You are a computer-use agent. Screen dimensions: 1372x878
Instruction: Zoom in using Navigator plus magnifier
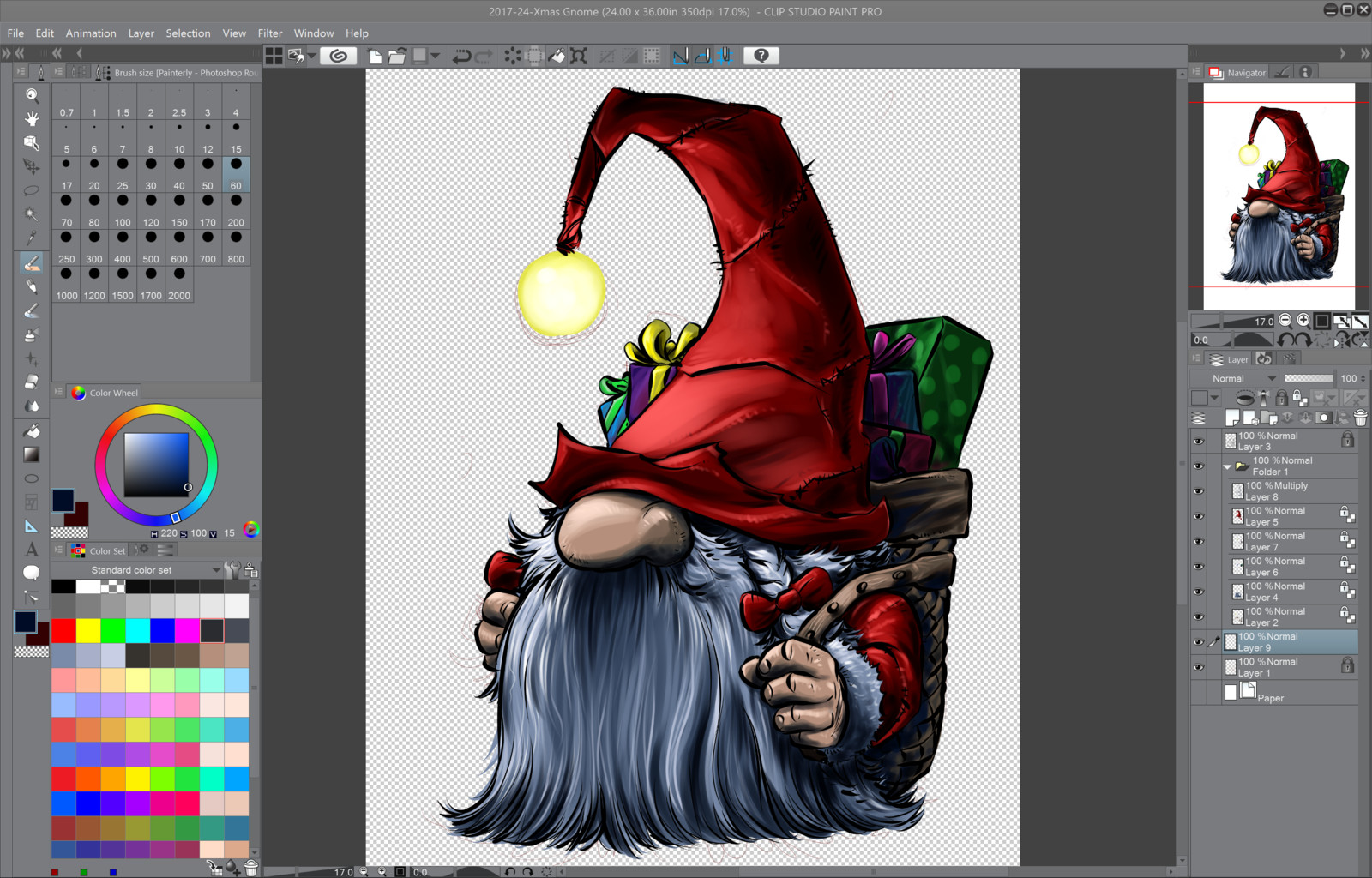[x=1303, y=321]
